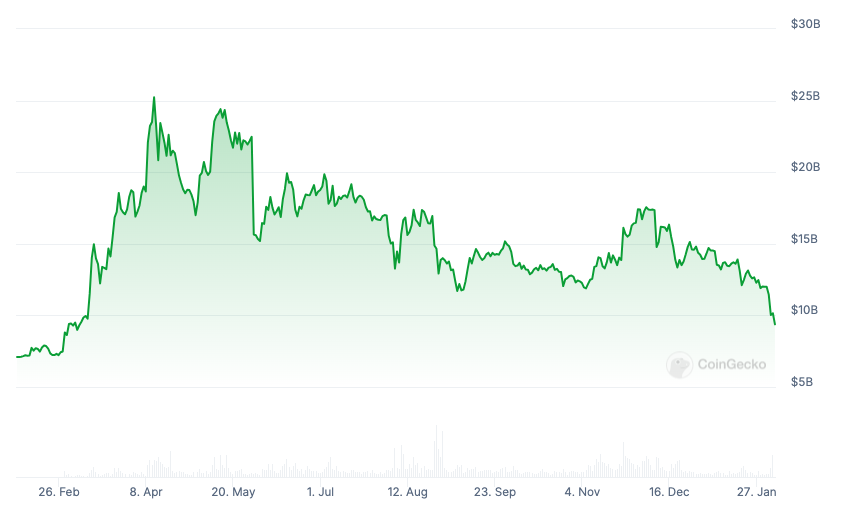Select the $10B y-axis label
The height and width of the screenshot is (513, 852).
tap(805, 310)
